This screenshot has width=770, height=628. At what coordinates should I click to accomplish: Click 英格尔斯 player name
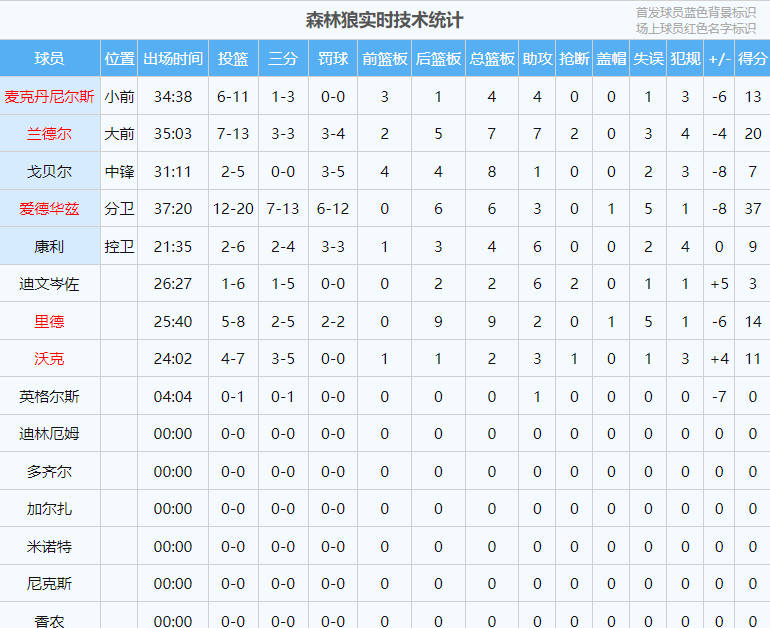(x=50, y=397)
